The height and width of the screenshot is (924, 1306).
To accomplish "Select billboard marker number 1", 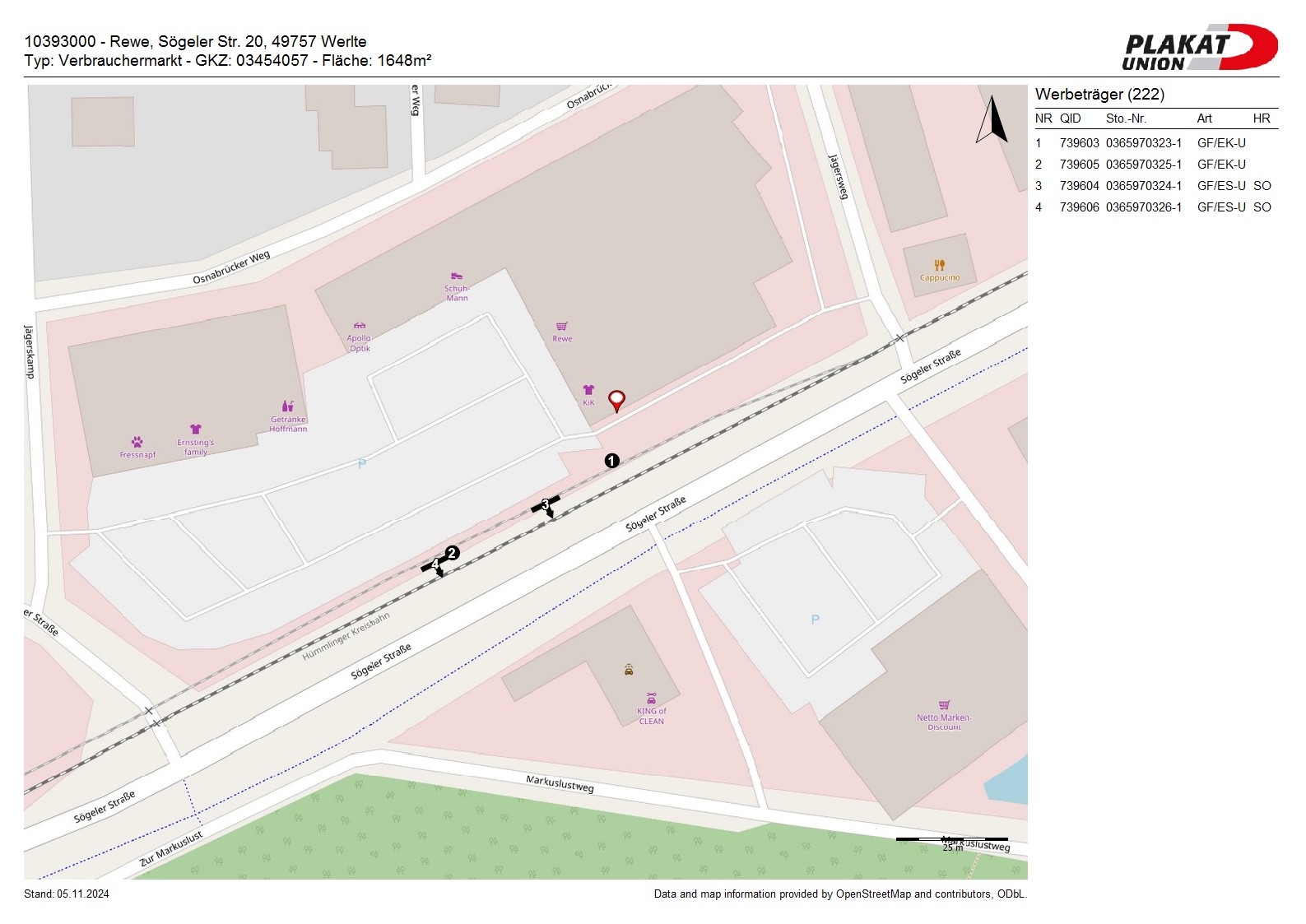I will (611, 461).
